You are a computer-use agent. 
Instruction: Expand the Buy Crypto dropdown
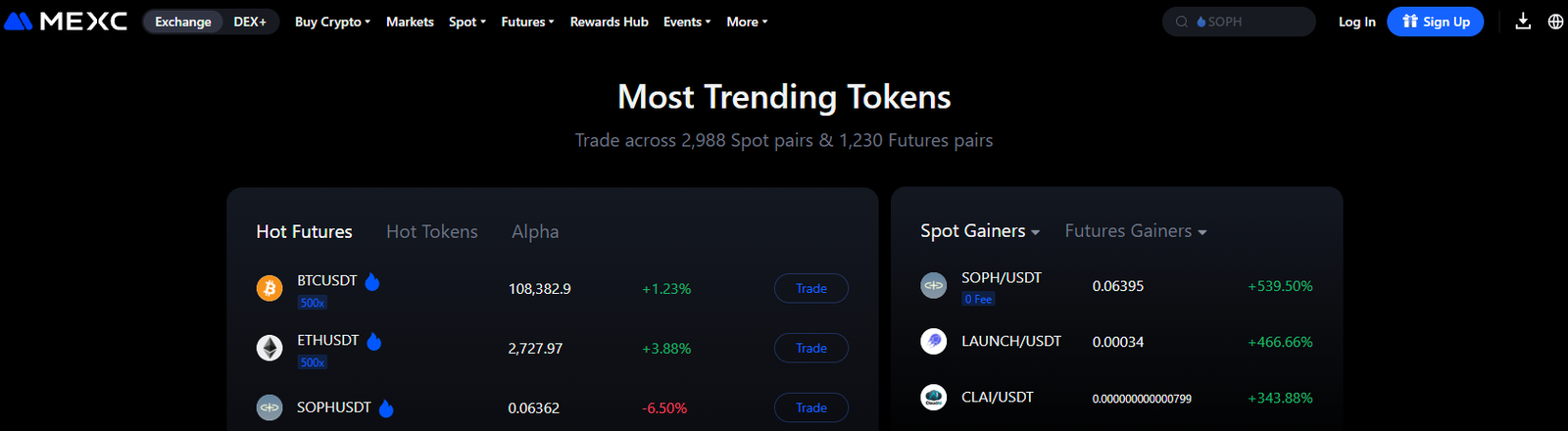[x=332, y=22]
